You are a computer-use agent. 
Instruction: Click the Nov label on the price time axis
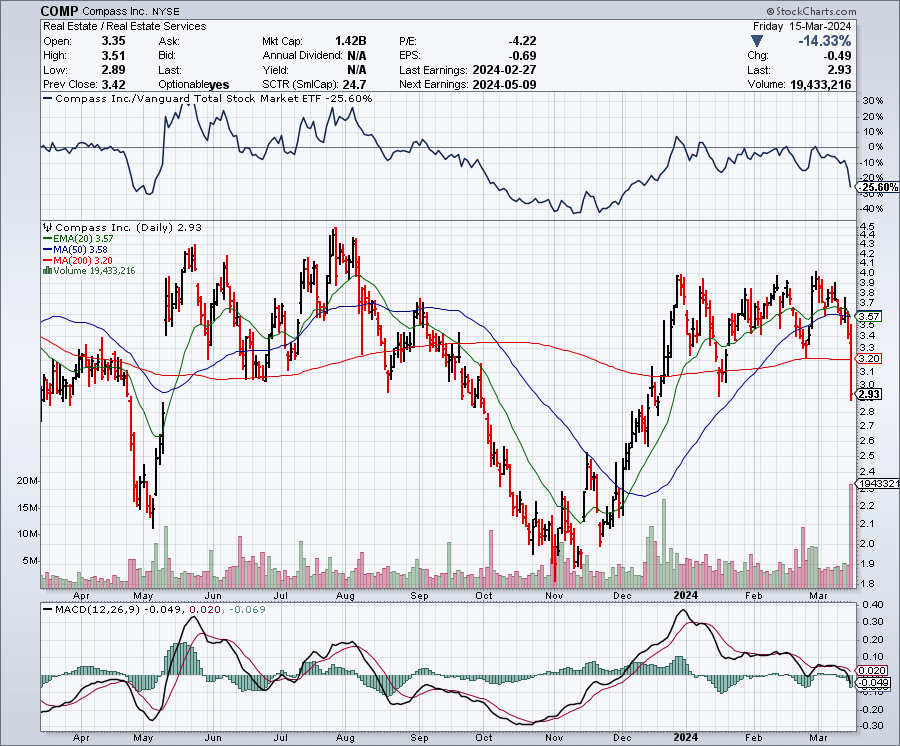(x=554, y=596)
